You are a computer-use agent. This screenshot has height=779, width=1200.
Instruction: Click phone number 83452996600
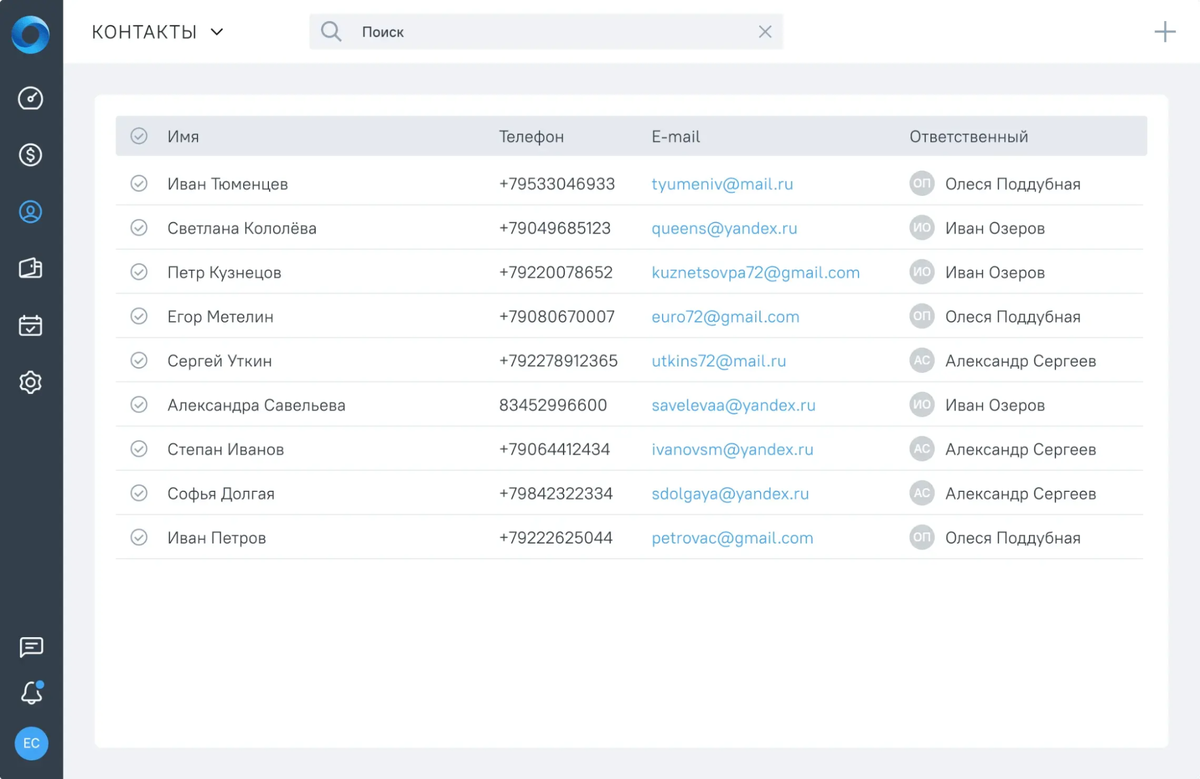(553, 405)
